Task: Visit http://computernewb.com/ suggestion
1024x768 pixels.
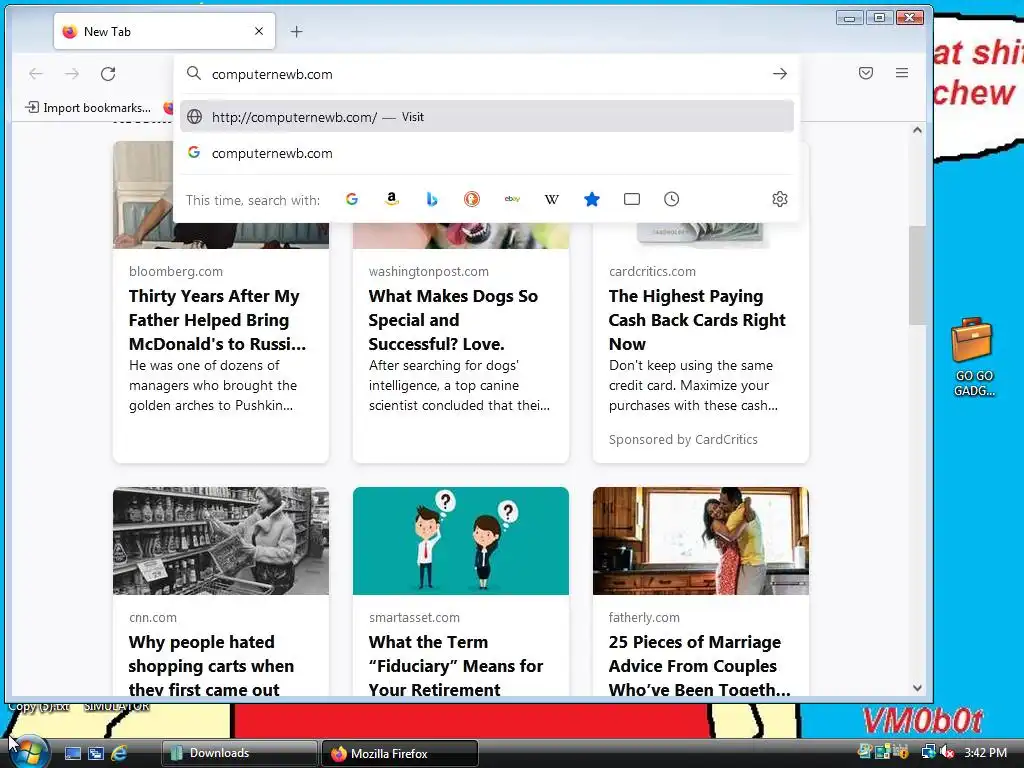Action: pos(487,117)
